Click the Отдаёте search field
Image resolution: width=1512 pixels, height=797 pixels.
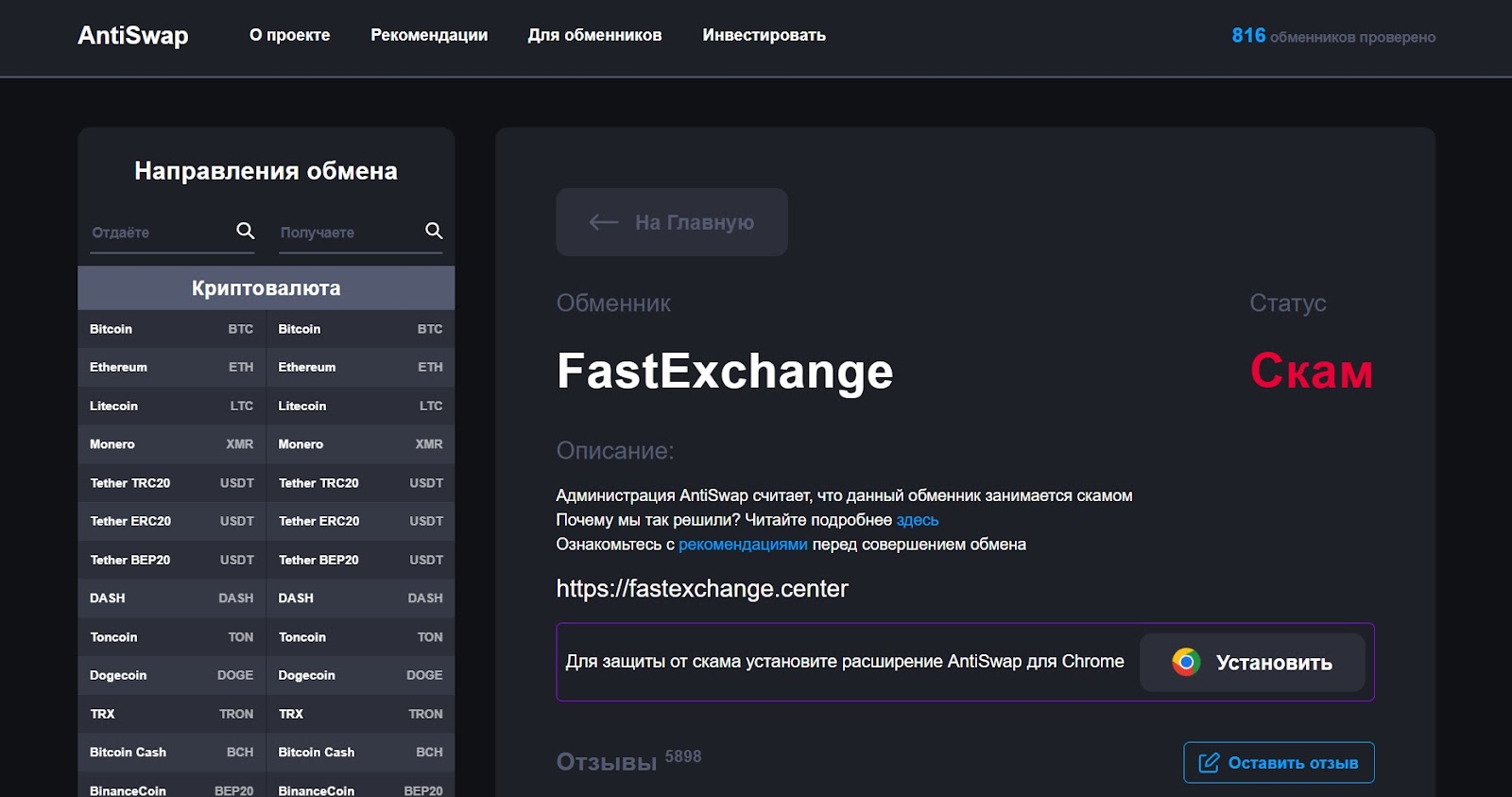click(172, 233)
